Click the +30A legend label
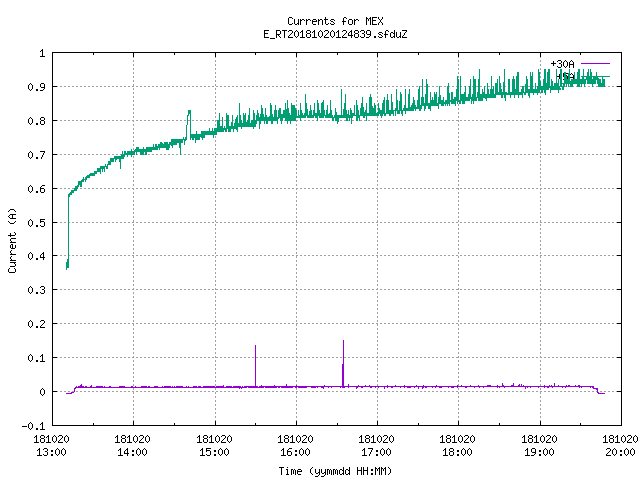The height and width of the screenshot is (480, 640). click(562, 64)
